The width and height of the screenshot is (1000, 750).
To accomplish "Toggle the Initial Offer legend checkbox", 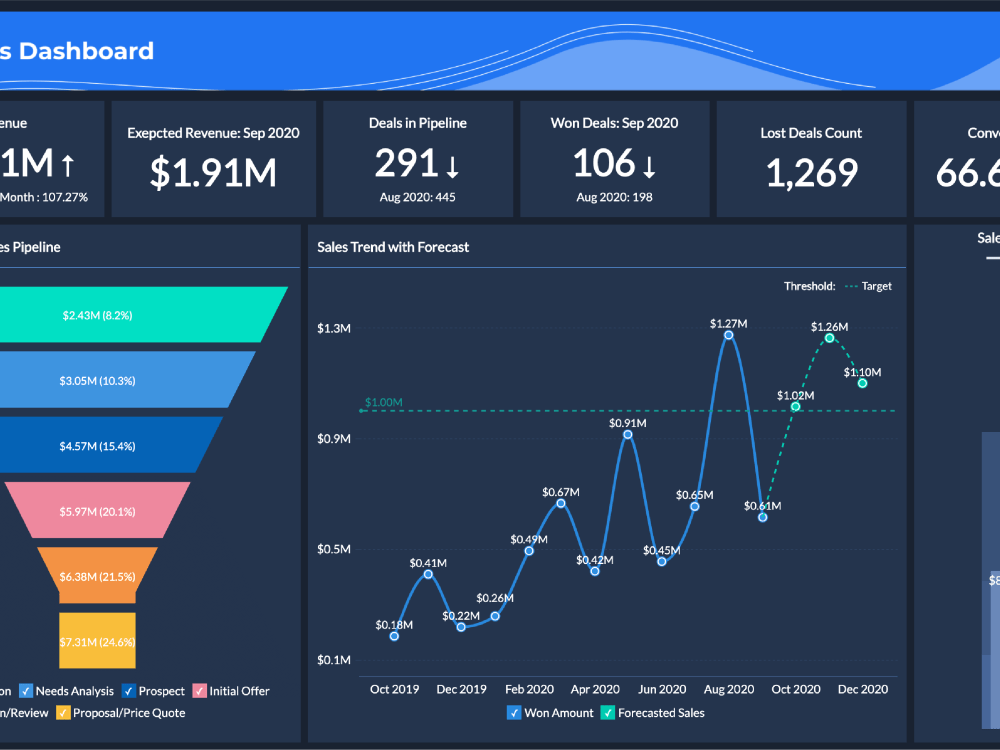I will pos(200,691).
